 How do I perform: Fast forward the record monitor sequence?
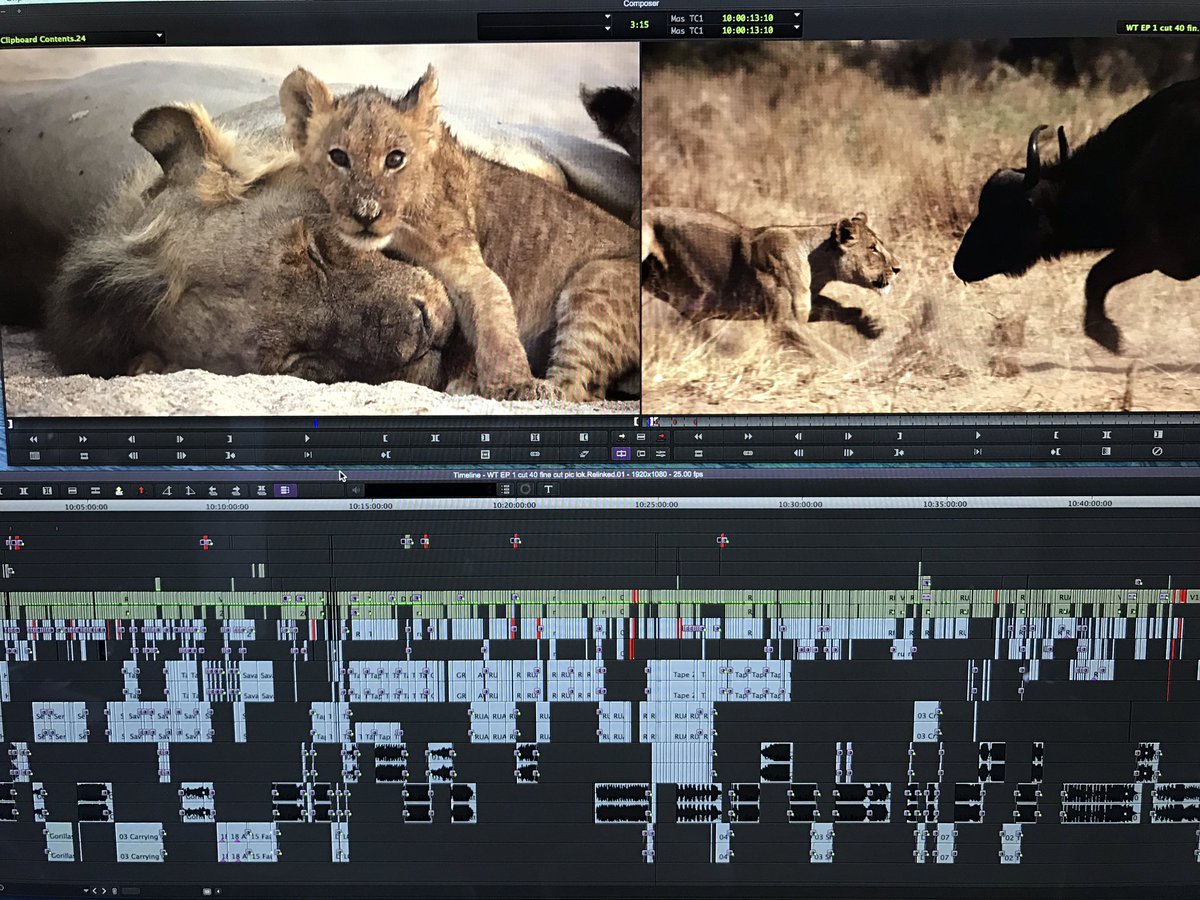pyautogui.click(x=748, y=436)
